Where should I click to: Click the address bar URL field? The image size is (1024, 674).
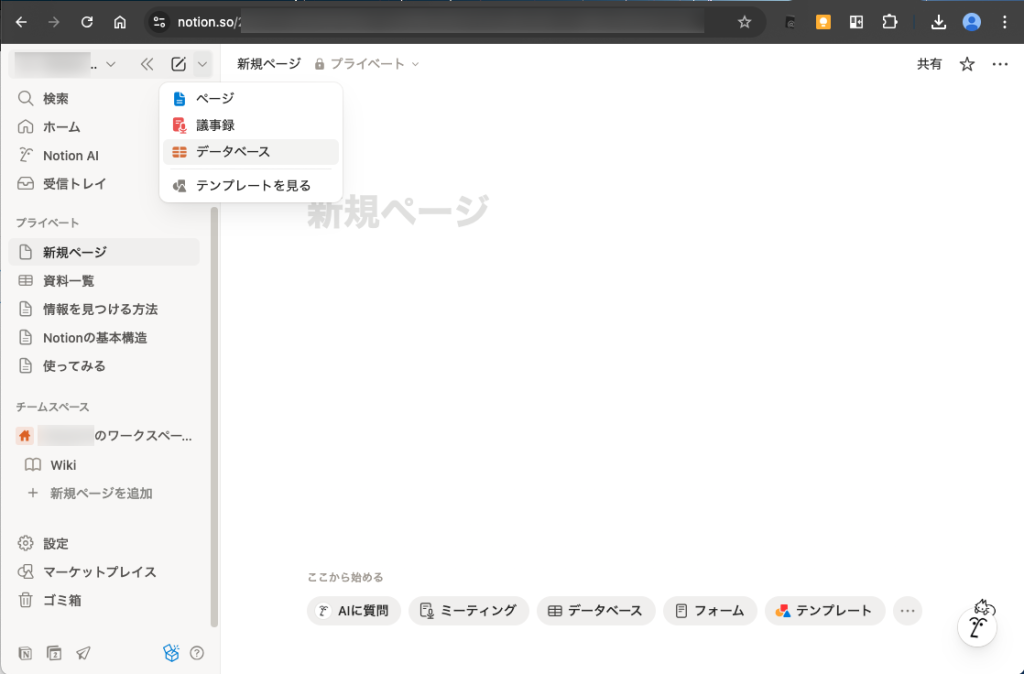coord(455,22)
